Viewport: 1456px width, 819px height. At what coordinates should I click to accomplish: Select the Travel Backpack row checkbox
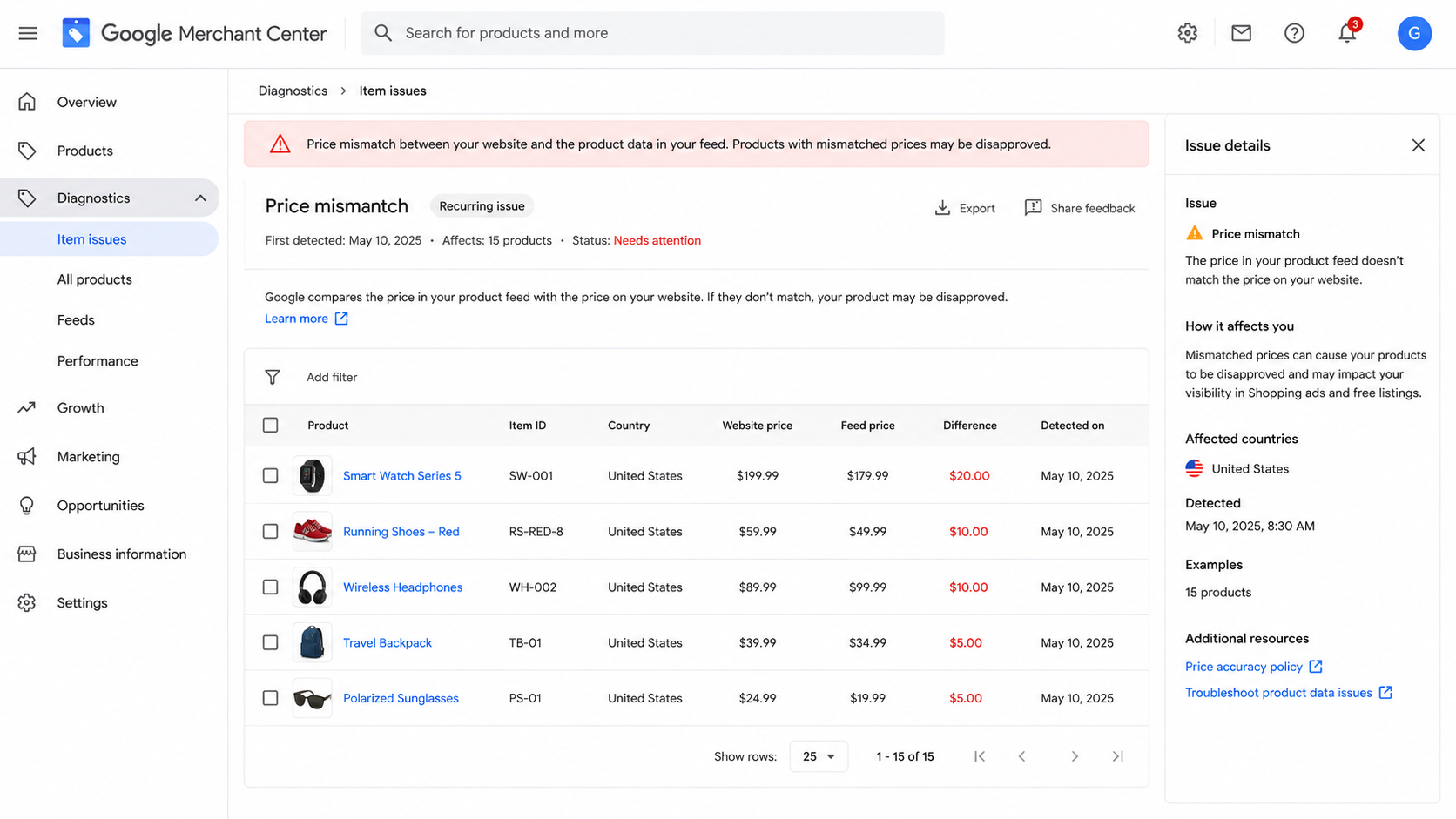(x=271, y=642)
